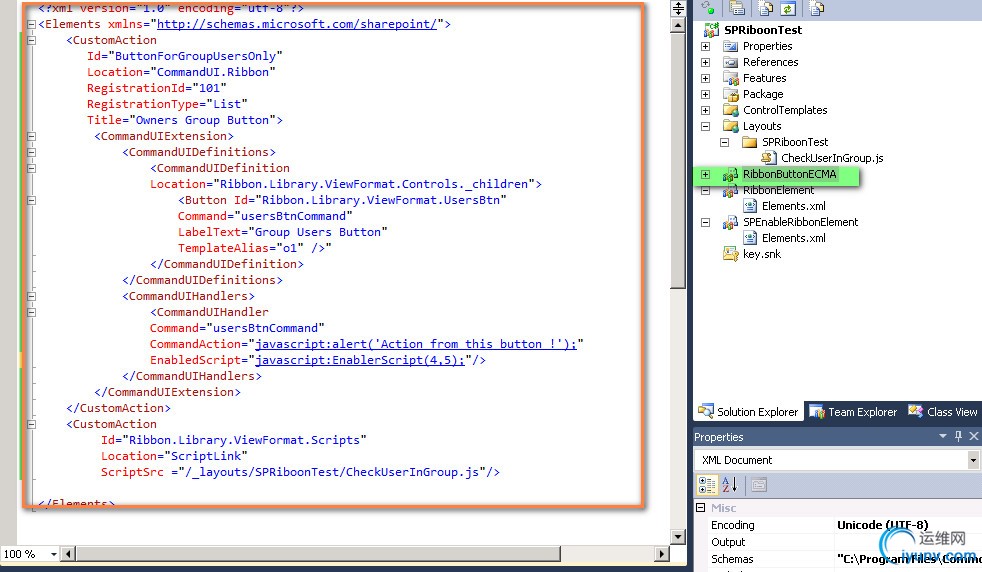The height and width of the screenshot is (572, 982).
Task: Switch properties to Categorized view
Action: [707, 484]
